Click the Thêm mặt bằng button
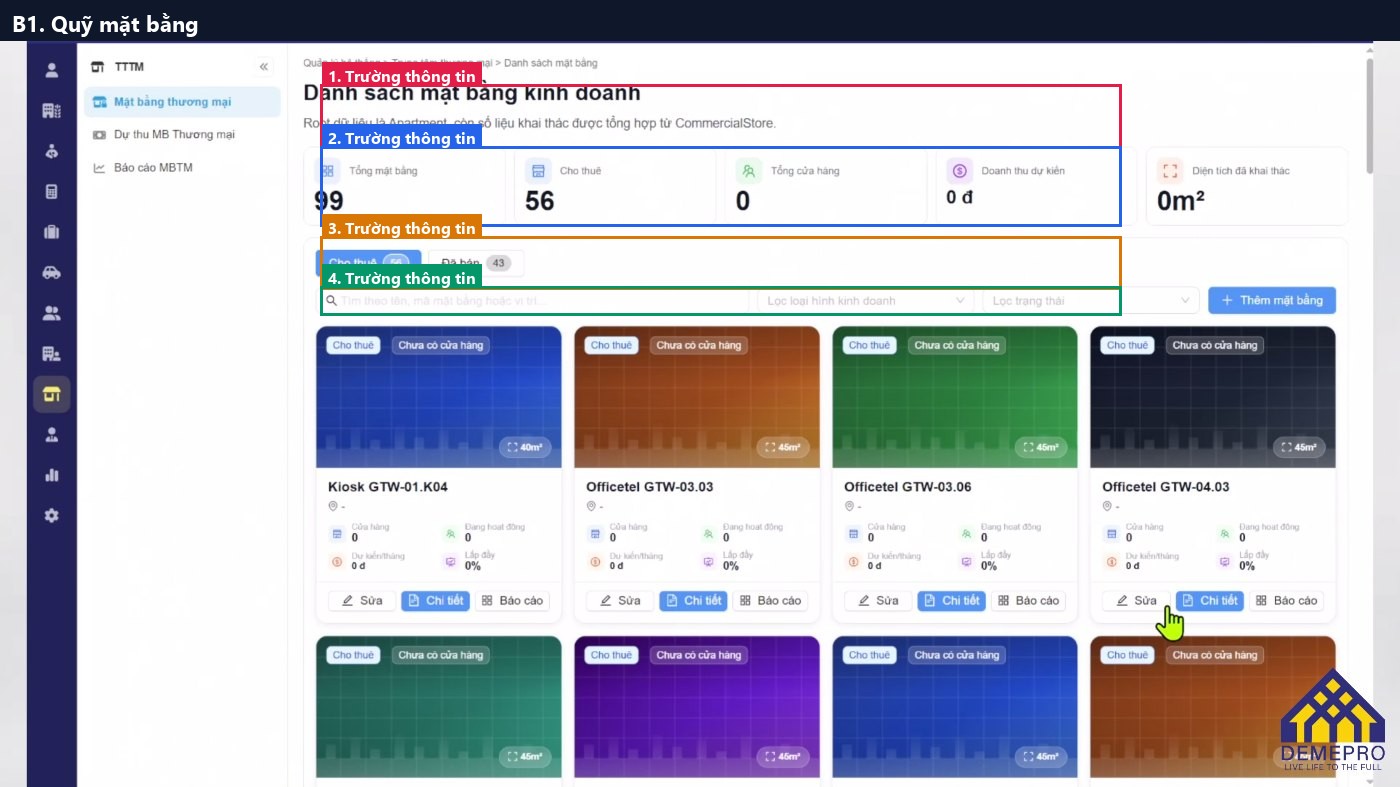This screenshot has width=1400, height=787. 1272,300
